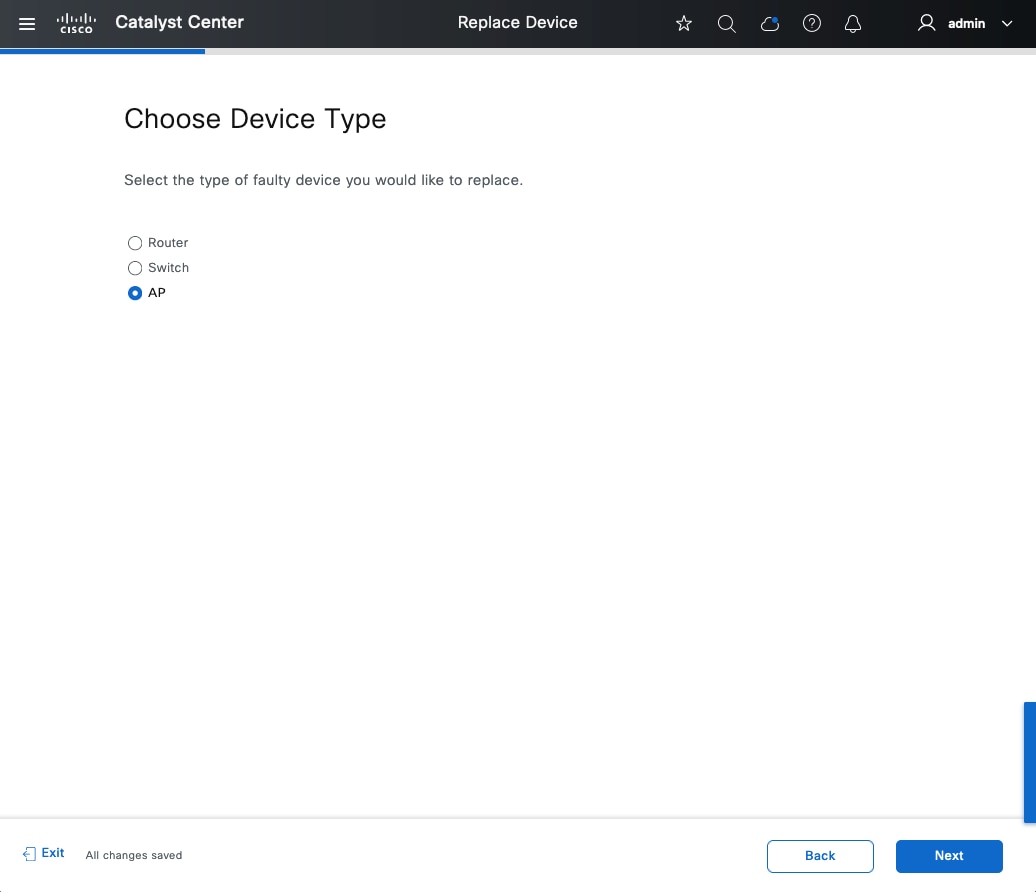Screen dimensions: 1036x892
Task: Select the Switch radio button
Action: pos(135,268)
